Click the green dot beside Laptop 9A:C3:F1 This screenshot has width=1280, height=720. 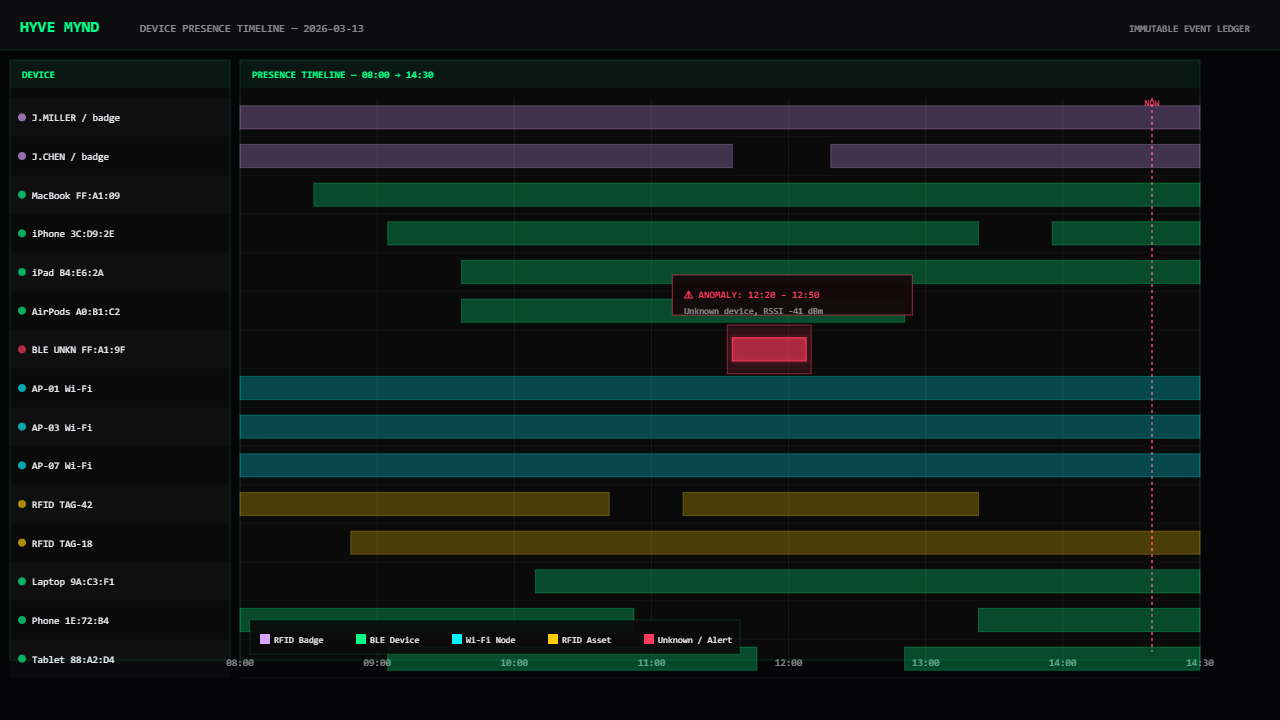pyautogui.click(x=22, y=581)
